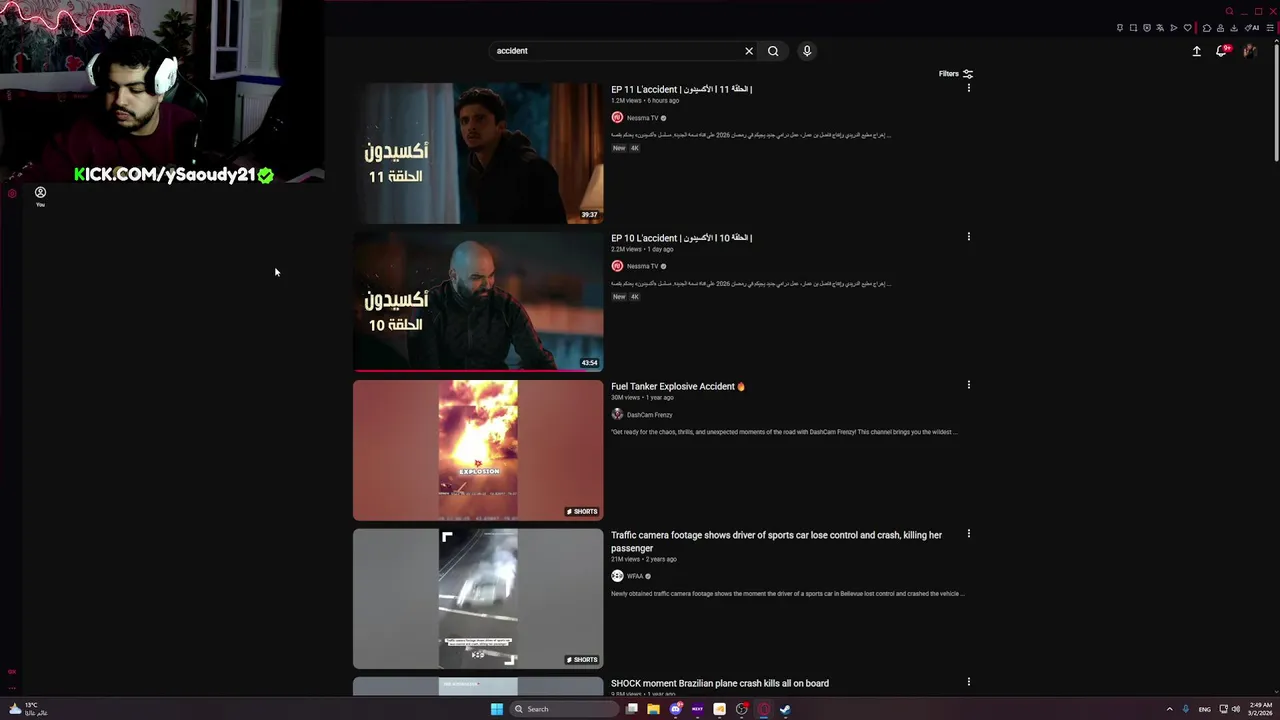
Task: Open the 'SHOCK moment Brazilian plane crash' title
Action: (x=720, y=684)
